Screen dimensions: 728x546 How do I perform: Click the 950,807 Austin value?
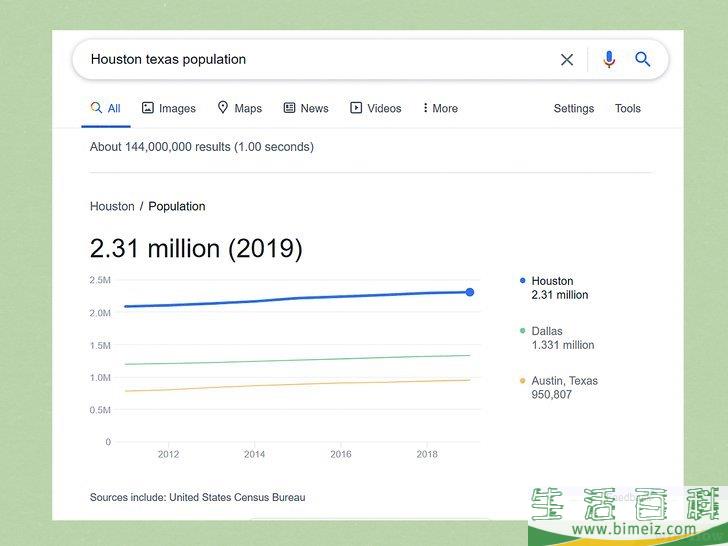coord(552,395)
